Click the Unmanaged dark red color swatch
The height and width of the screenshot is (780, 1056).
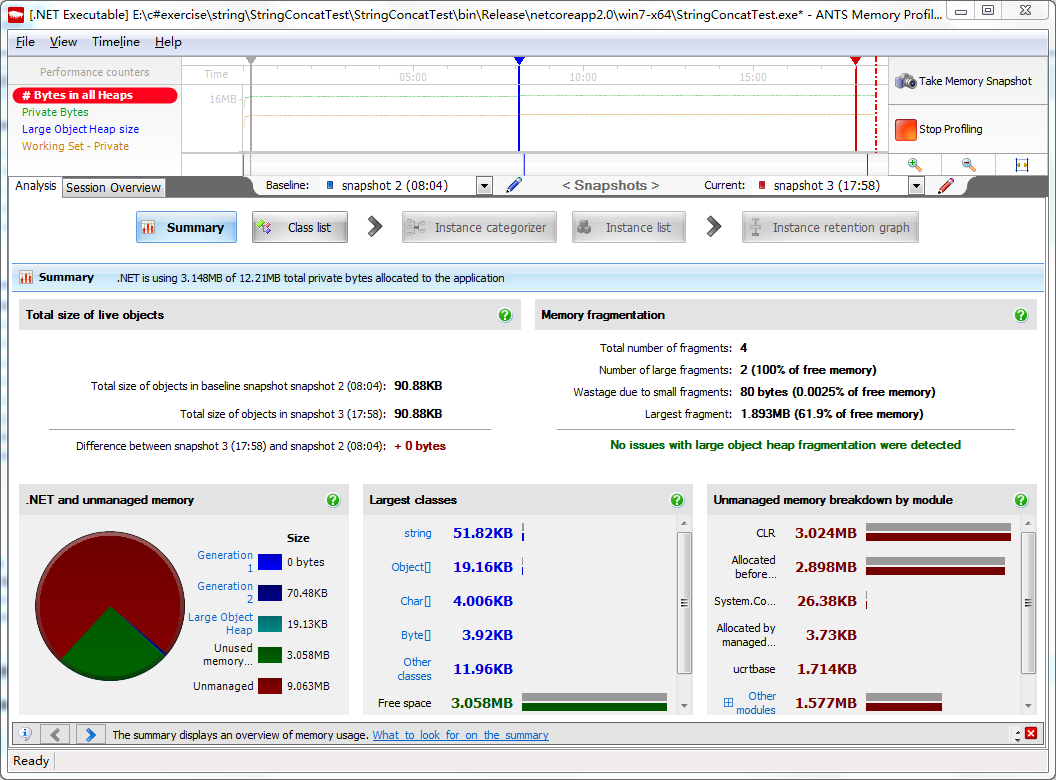[270, 686]
